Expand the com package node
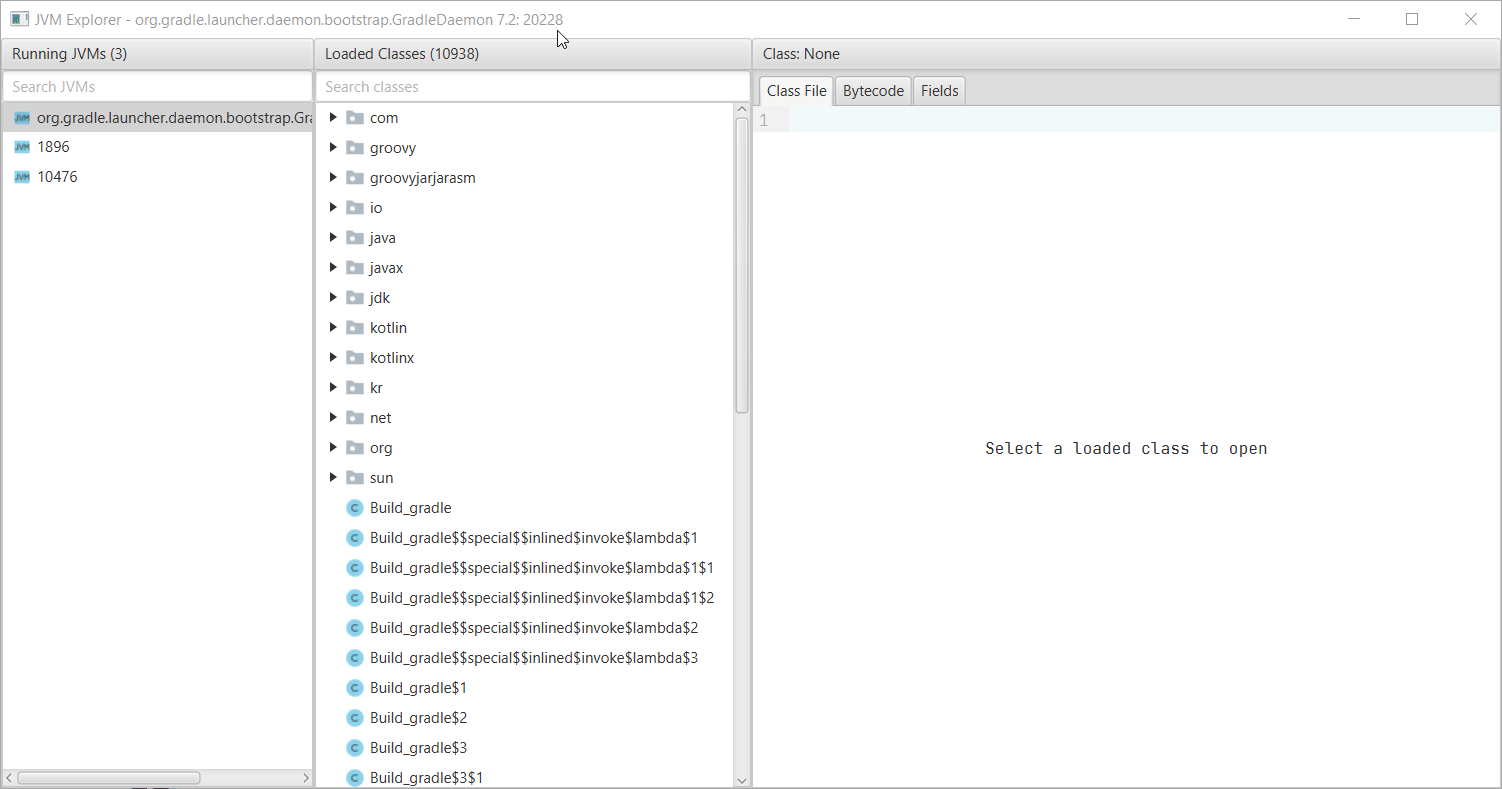1502x789 pixels. coord(333,118)
